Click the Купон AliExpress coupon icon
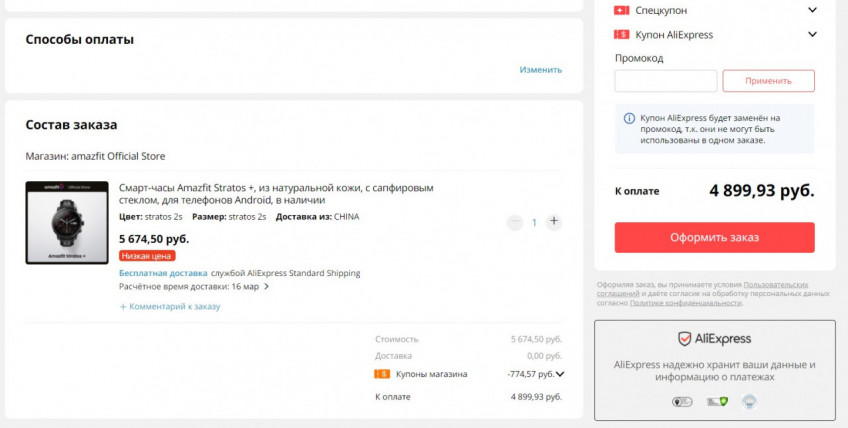The height and width of the screenshot is (428, 848). point(621,34)
